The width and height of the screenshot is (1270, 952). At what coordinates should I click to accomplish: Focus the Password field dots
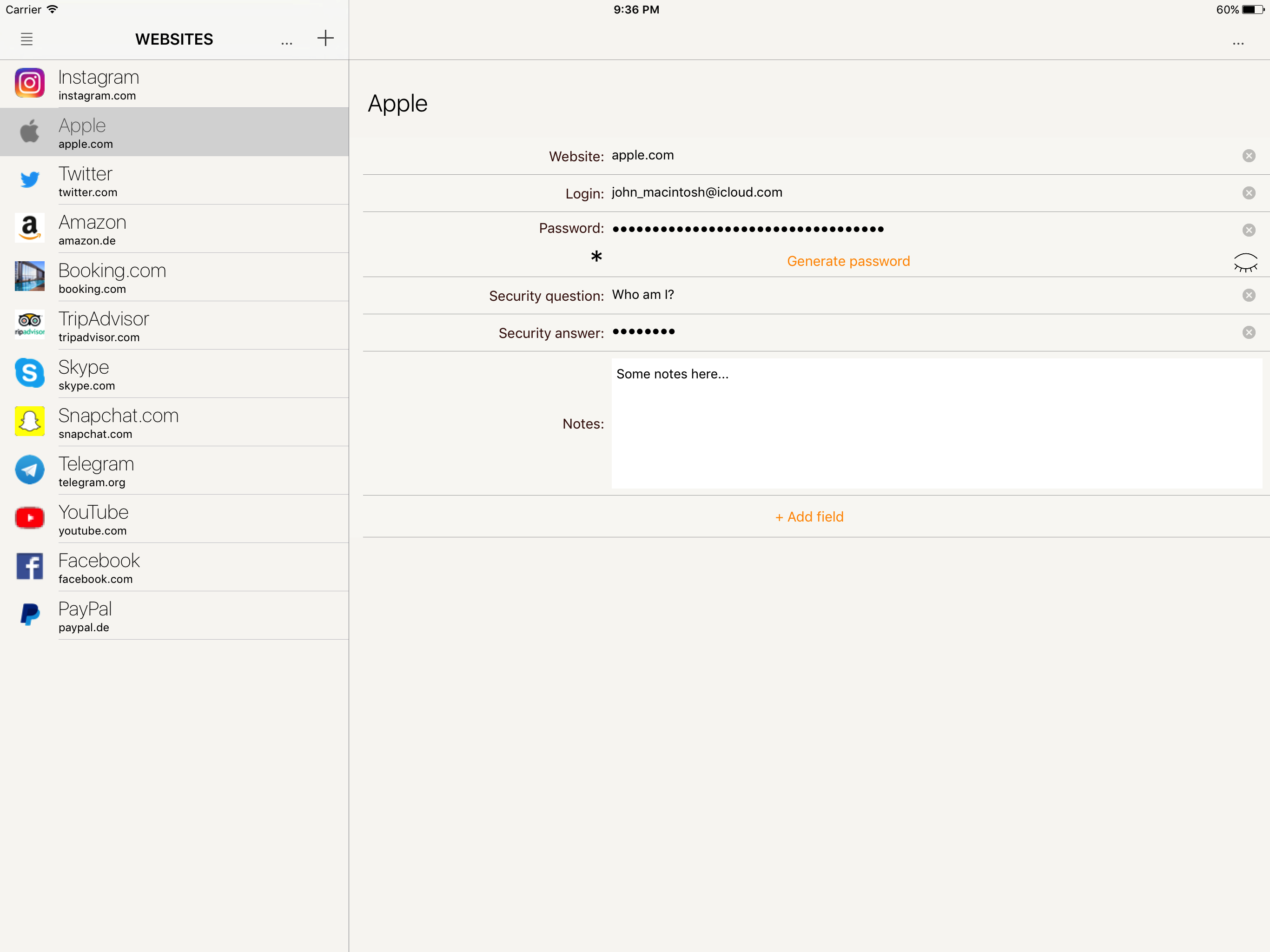click(x=748, y=229)
